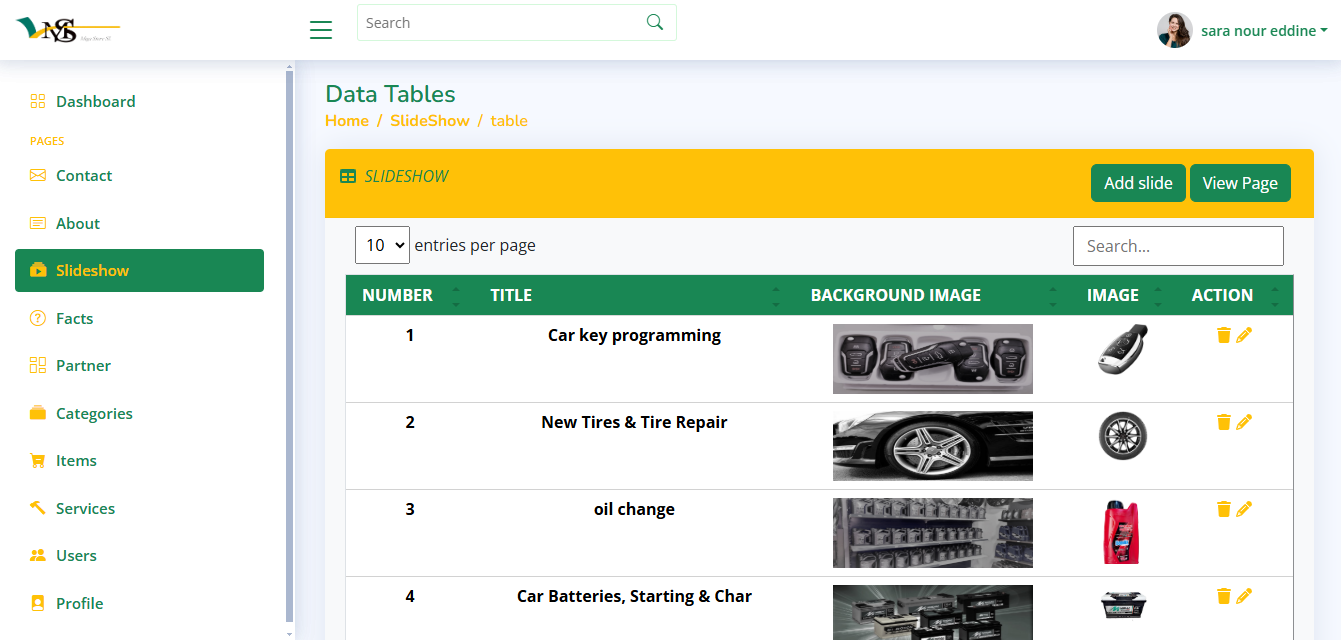Viewport: 1341px width, 640px height.
Task: Sort table by the Number column
Action: coord(397,295)
